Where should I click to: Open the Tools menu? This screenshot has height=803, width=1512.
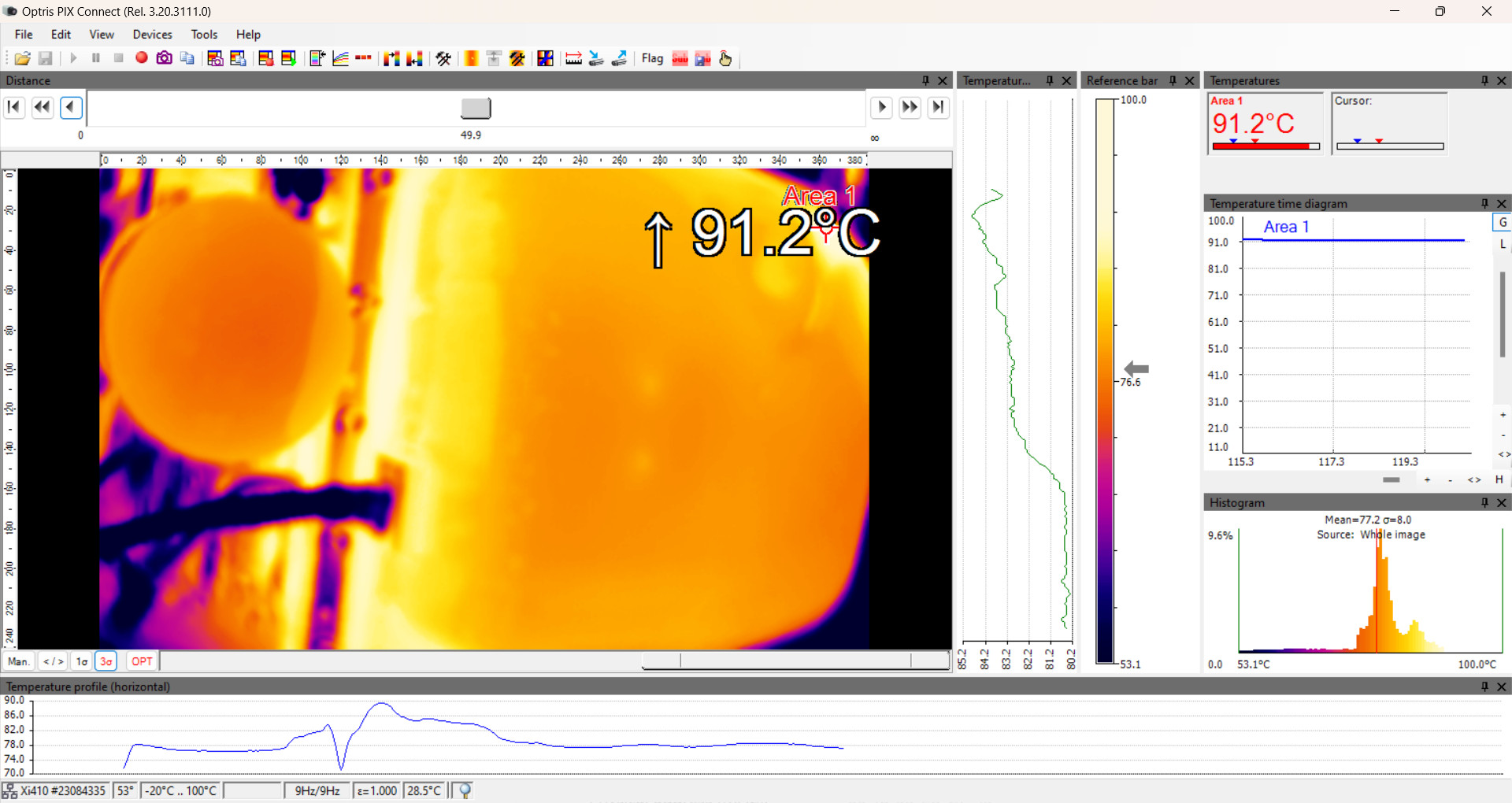pyautogui.click(x=204, y=34)
